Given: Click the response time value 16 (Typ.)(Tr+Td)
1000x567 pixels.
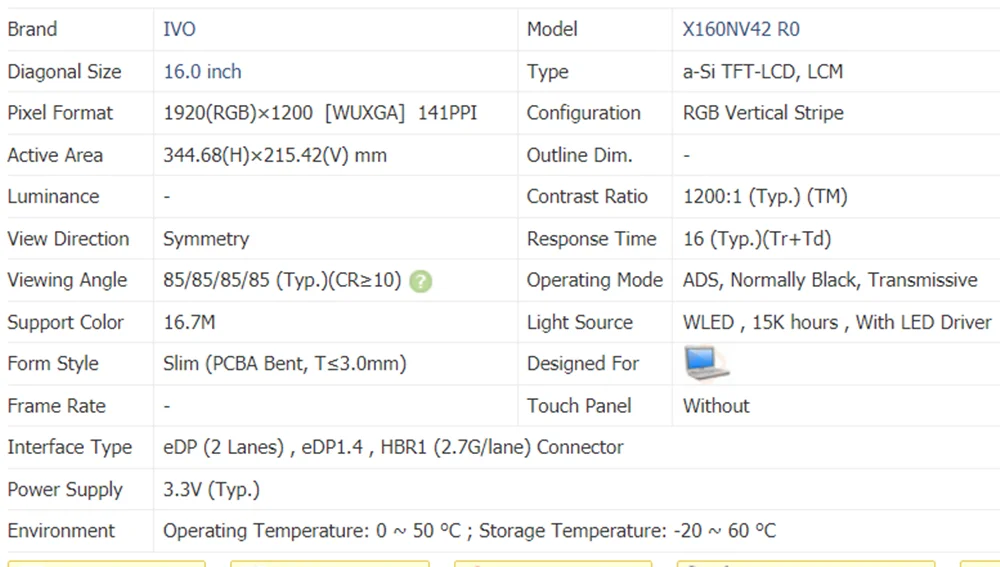Looking at the screenshot, I should pyautogui.click(x=756, y=239).
